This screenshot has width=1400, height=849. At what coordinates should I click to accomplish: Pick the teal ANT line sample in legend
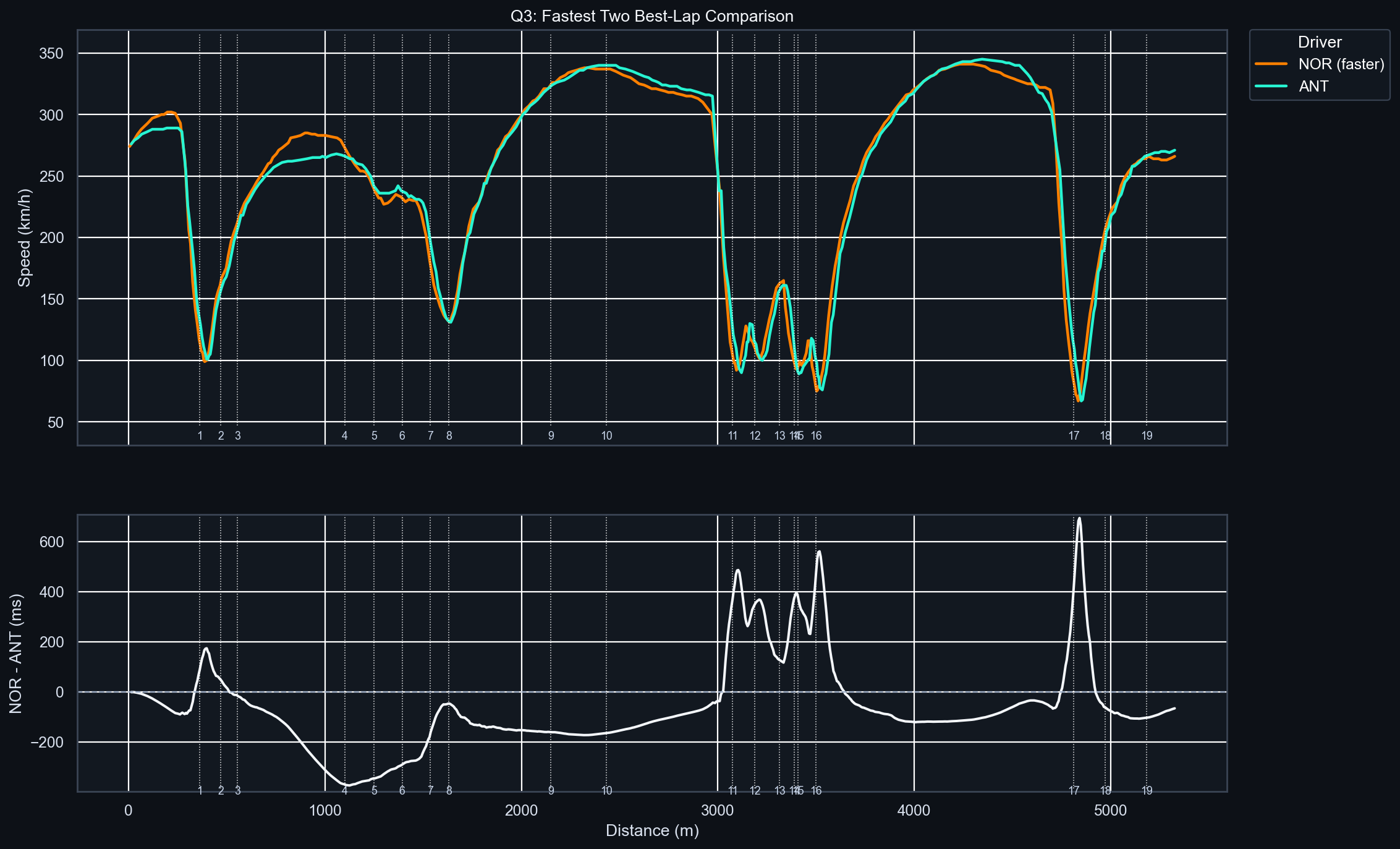point(1271,87)
